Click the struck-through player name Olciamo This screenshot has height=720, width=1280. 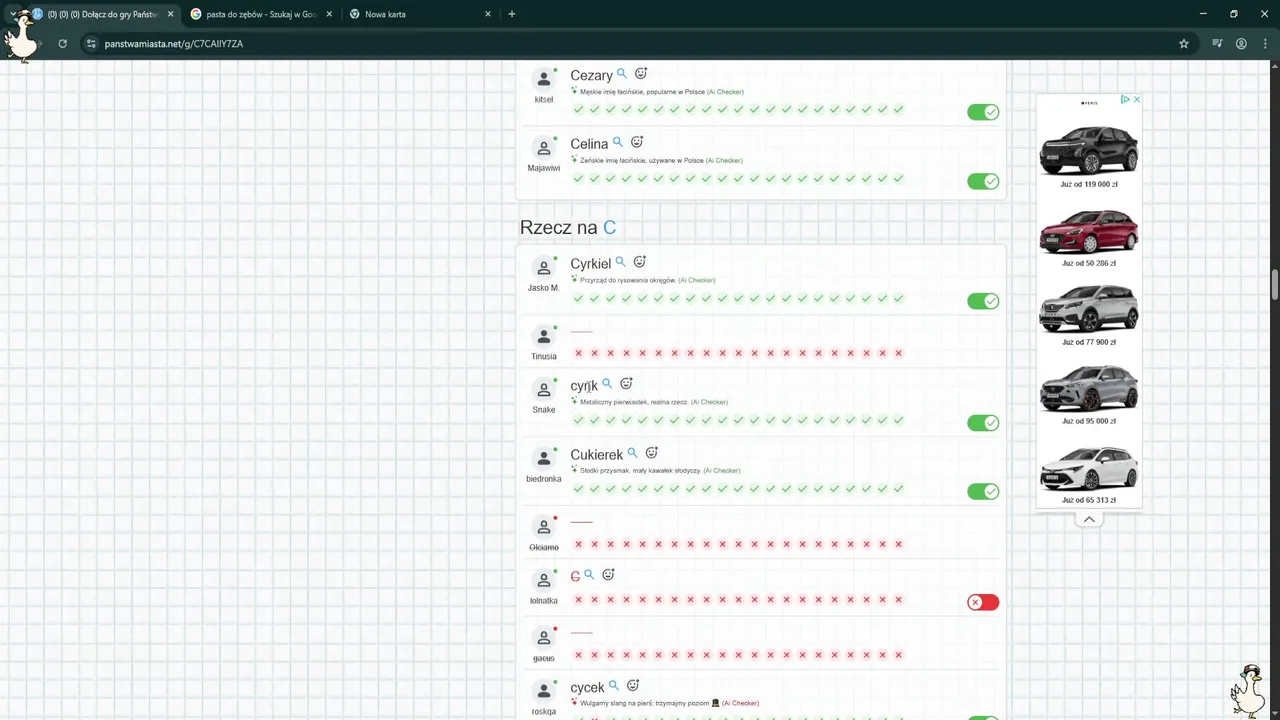(543, 547)
